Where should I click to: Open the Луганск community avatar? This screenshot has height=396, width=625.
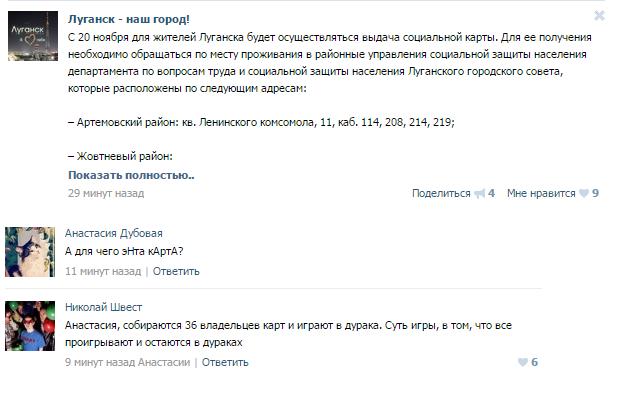pyautogui.click(x=33, y=36)
